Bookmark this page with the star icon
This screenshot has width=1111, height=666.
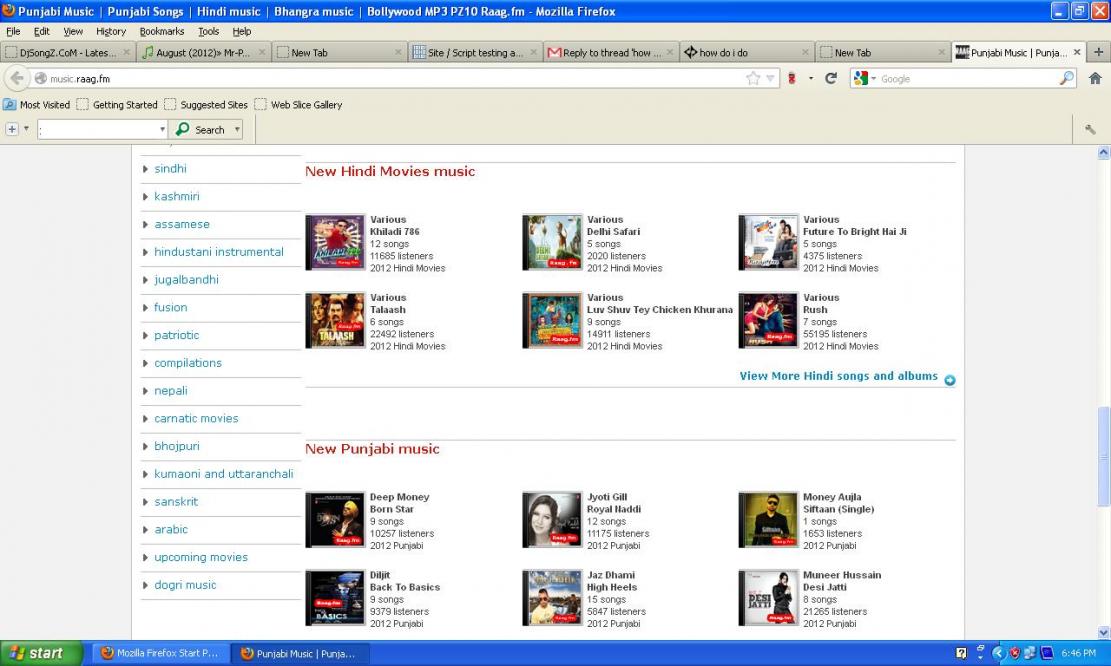[753, 79]
